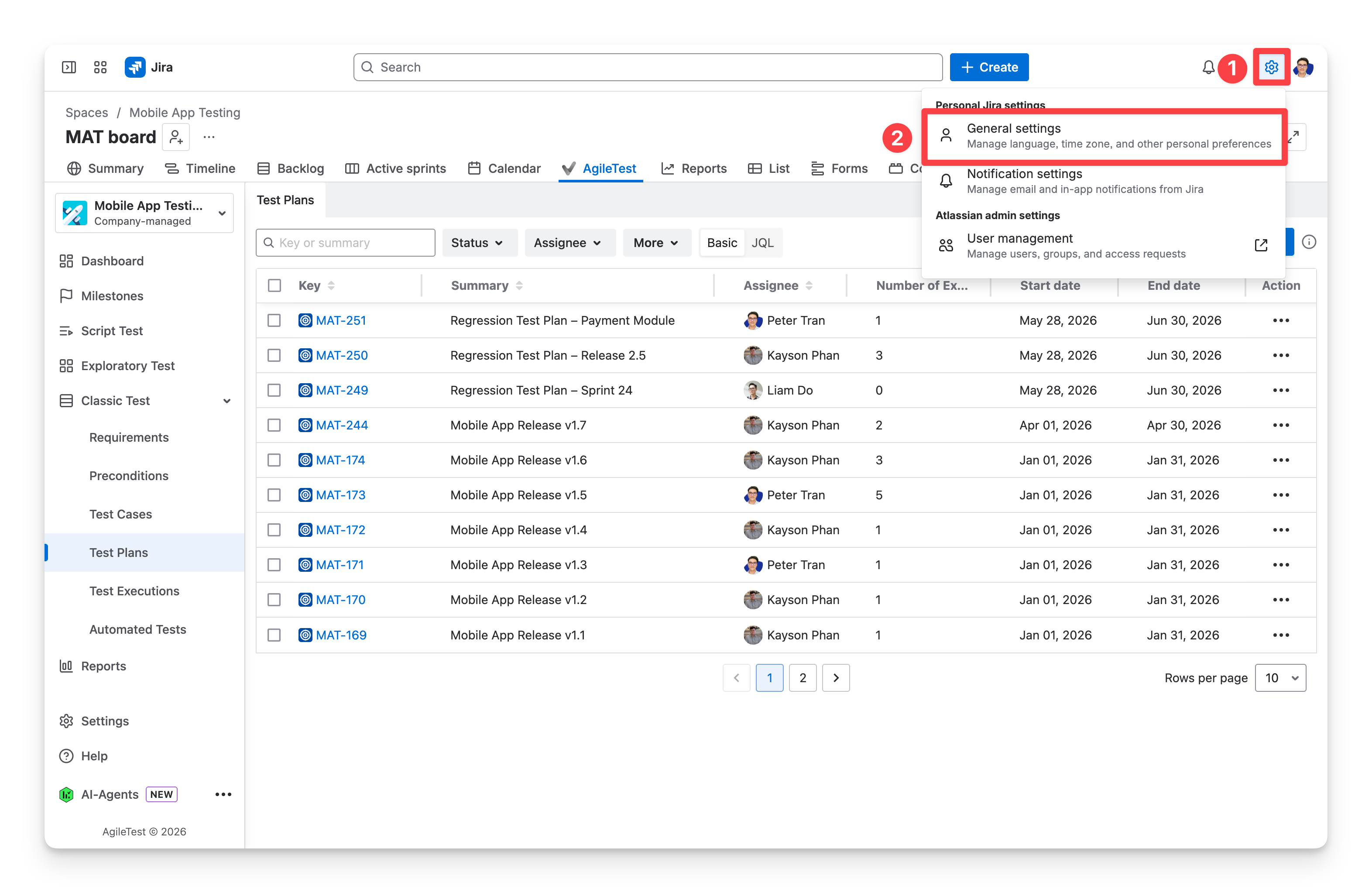Go to next page arrow
This screenshot has height=893, width=1372.
(x=836, y=678)
